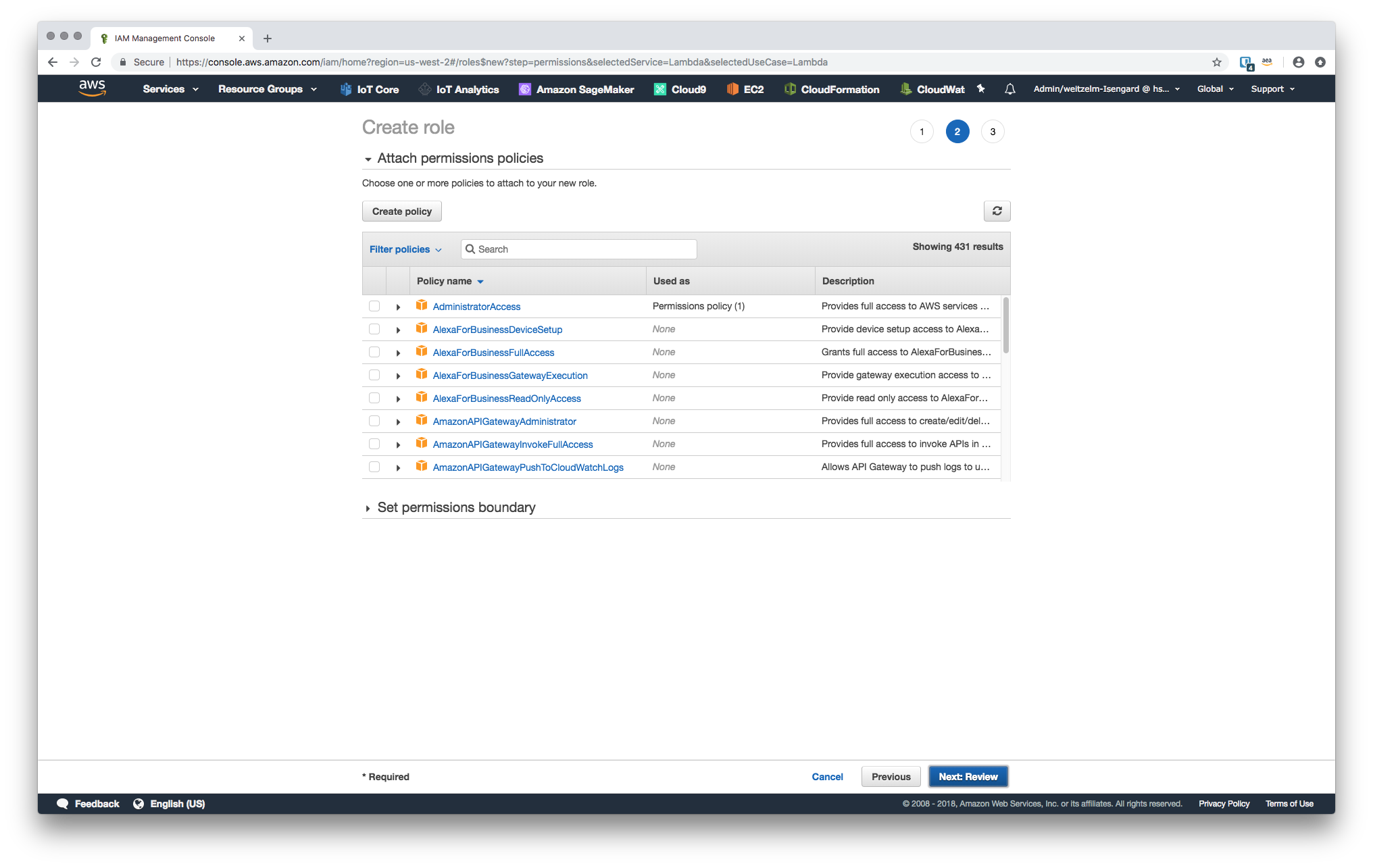Open the Cloud9 shortcut
Image resolution: width=1373 pixels, height=868 pixels.
[x=680, y=89]
